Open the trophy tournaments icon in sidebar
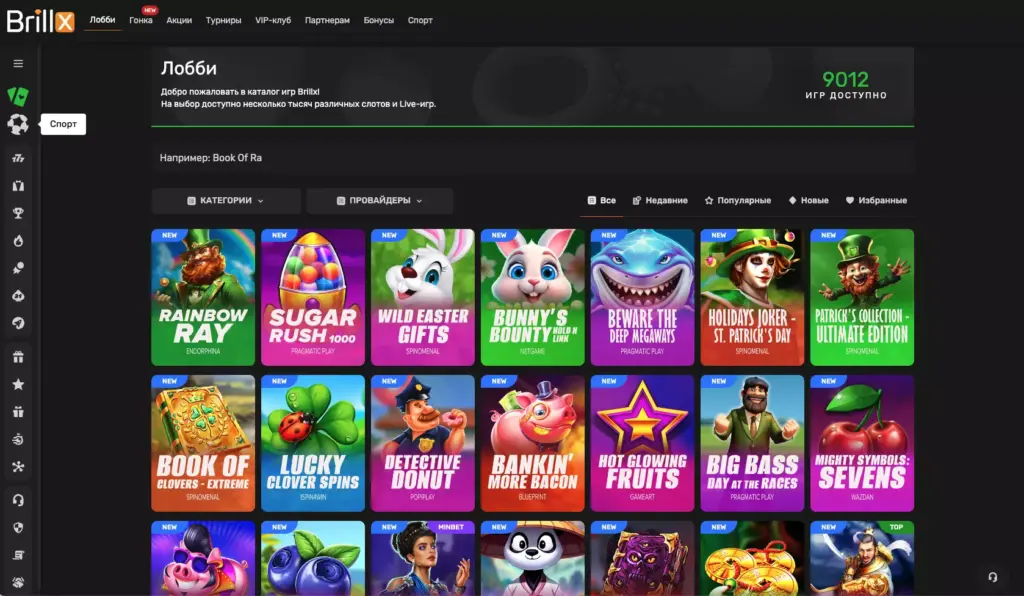 15,213
